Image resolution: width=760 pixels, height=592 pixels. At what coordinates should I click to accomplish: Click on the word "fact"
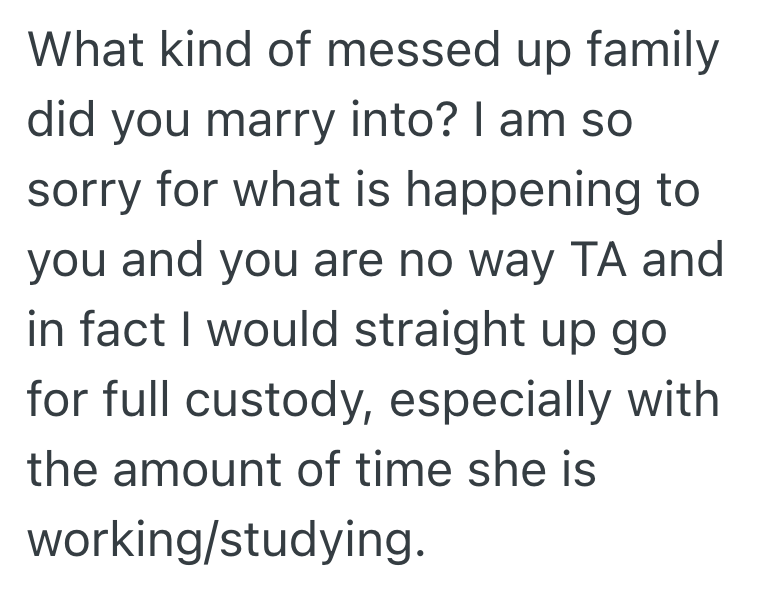(125, 330)
